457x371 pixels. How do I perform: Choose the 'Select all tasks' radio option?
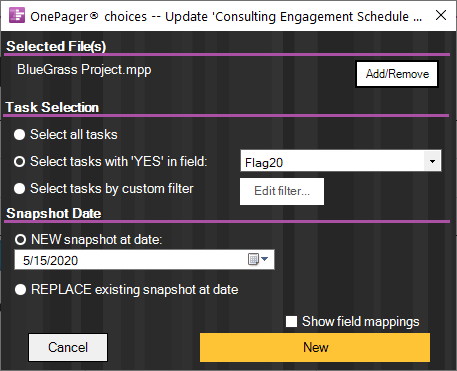tap(19, 135)
